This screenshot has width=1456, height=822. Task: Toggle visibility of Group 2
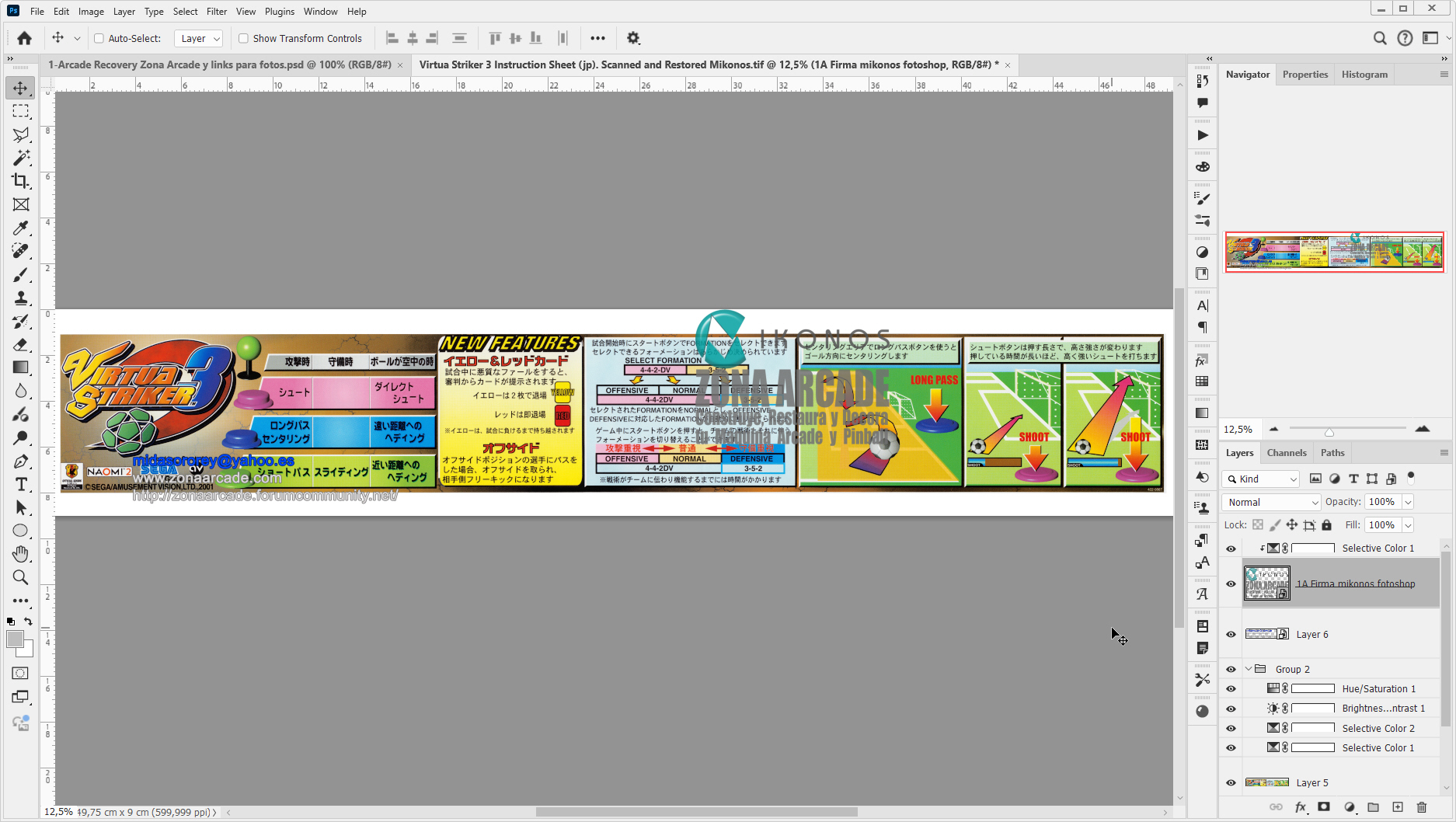1231,669
